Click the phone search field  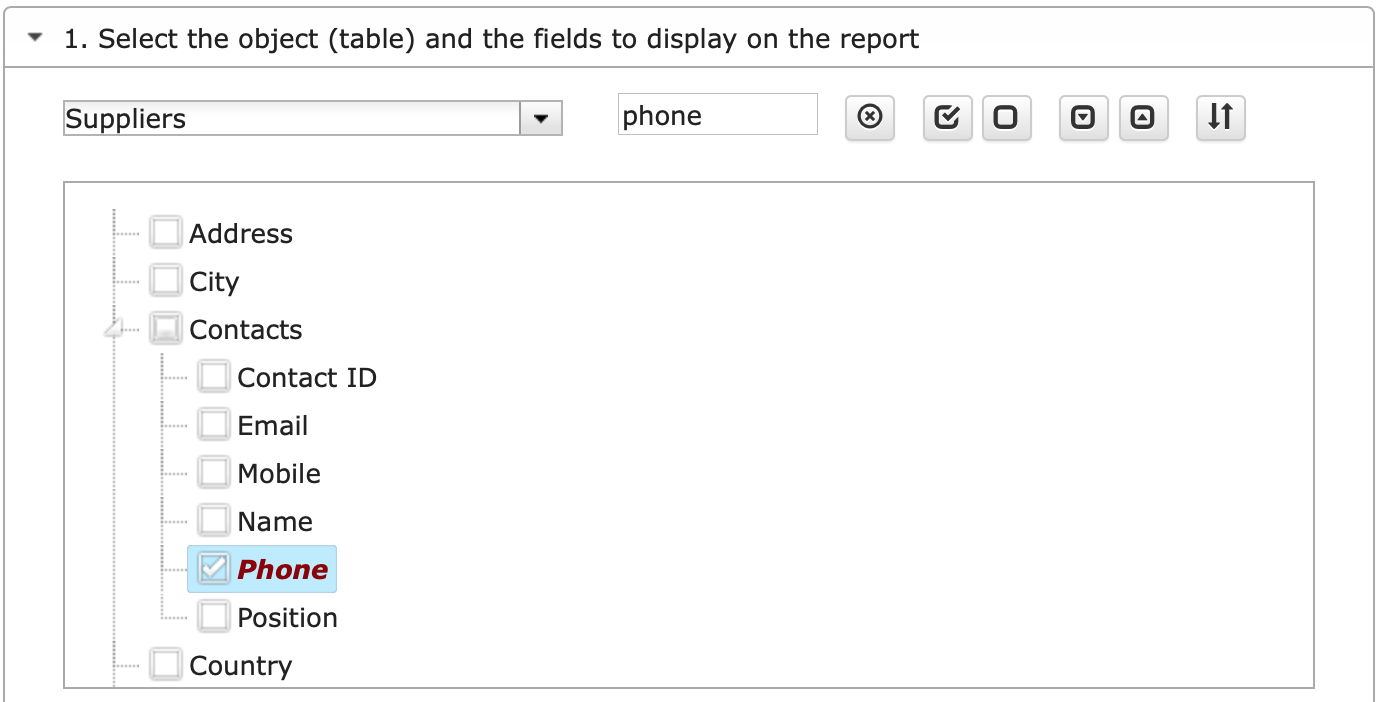point(717,115)
